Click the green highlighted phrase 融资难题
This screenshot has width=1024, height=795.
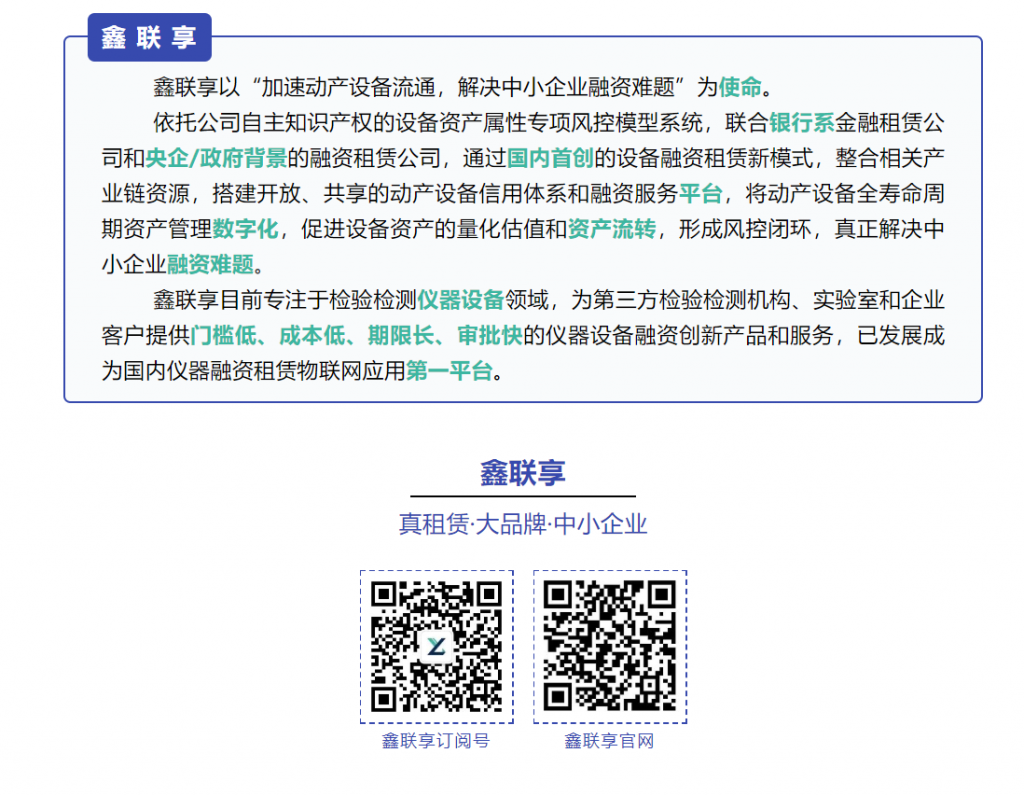click(210, 265)
